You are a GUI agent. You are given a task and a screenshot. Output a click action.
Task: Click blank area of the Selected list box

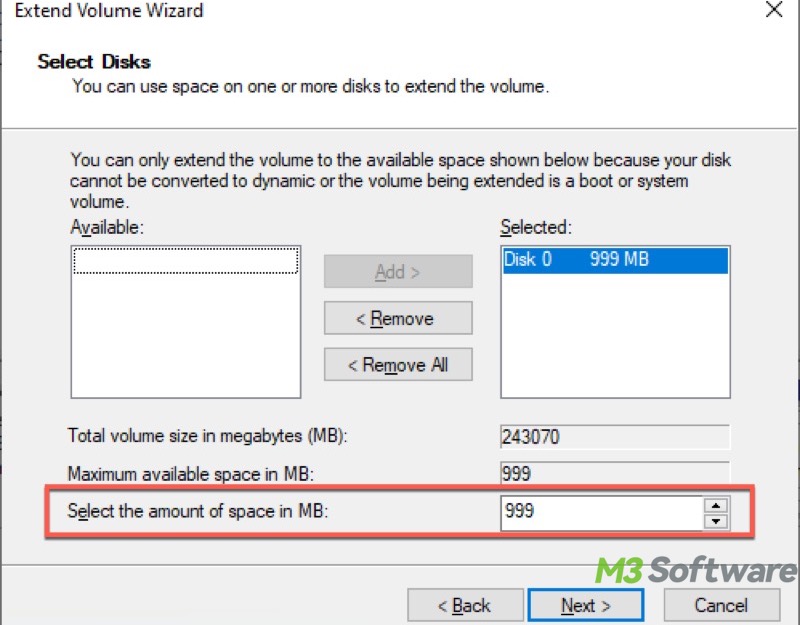click(x=614, y=340)
